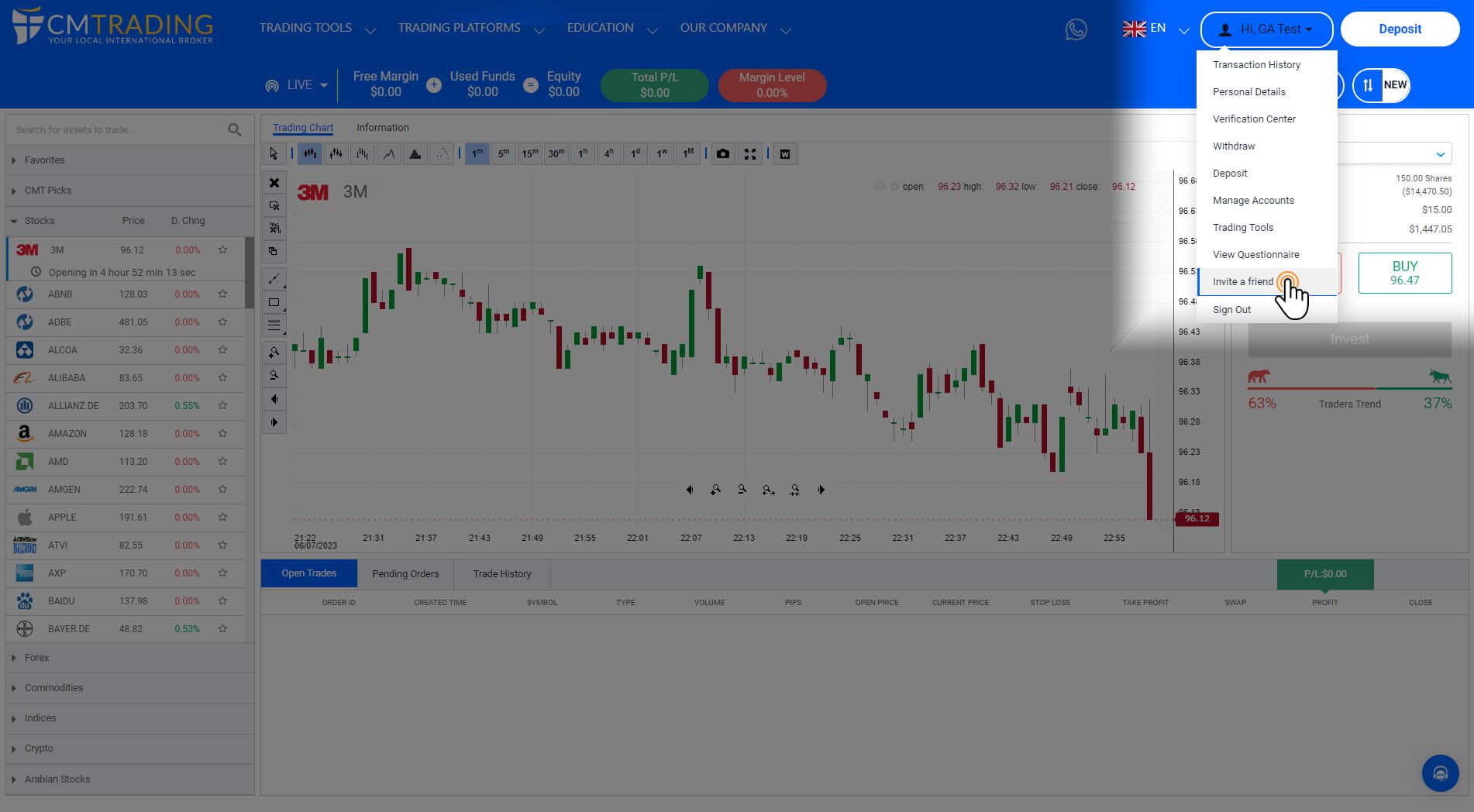Choose Withdraw in user menu

click(x=1234, y=146)
